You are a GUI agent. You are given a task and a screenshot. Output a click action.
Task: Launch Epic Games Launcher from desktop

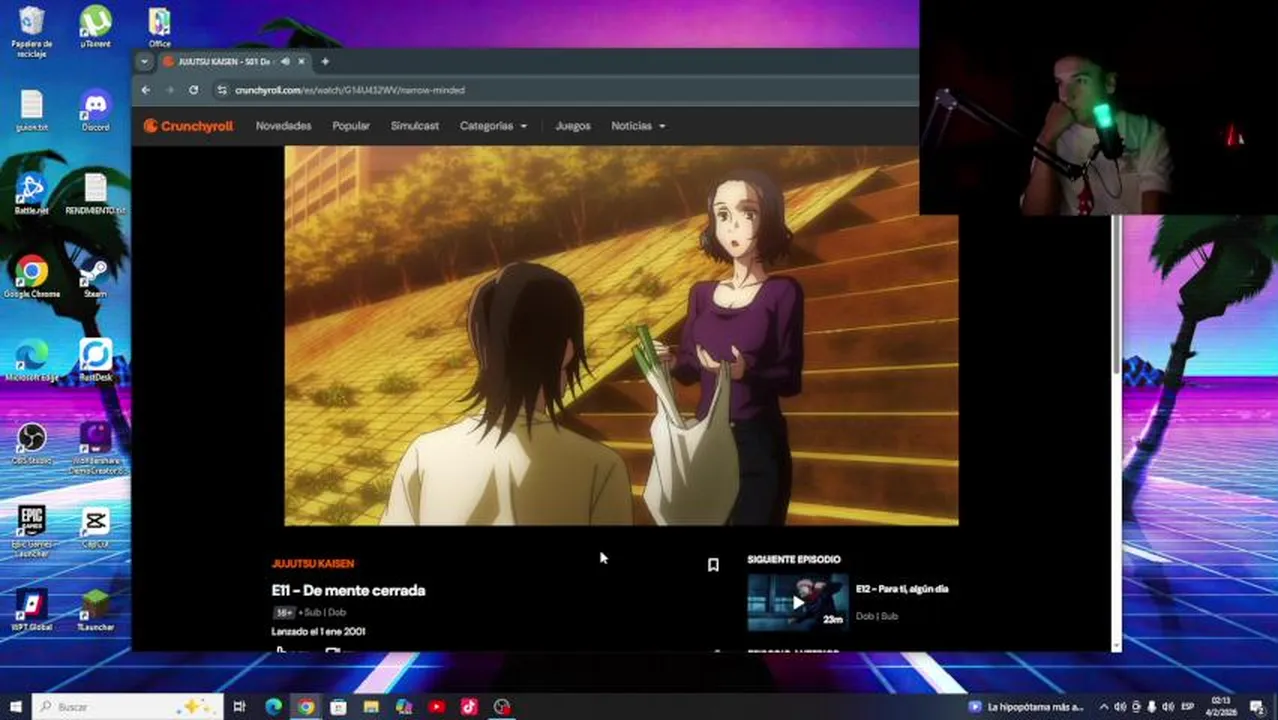point(32,531)
